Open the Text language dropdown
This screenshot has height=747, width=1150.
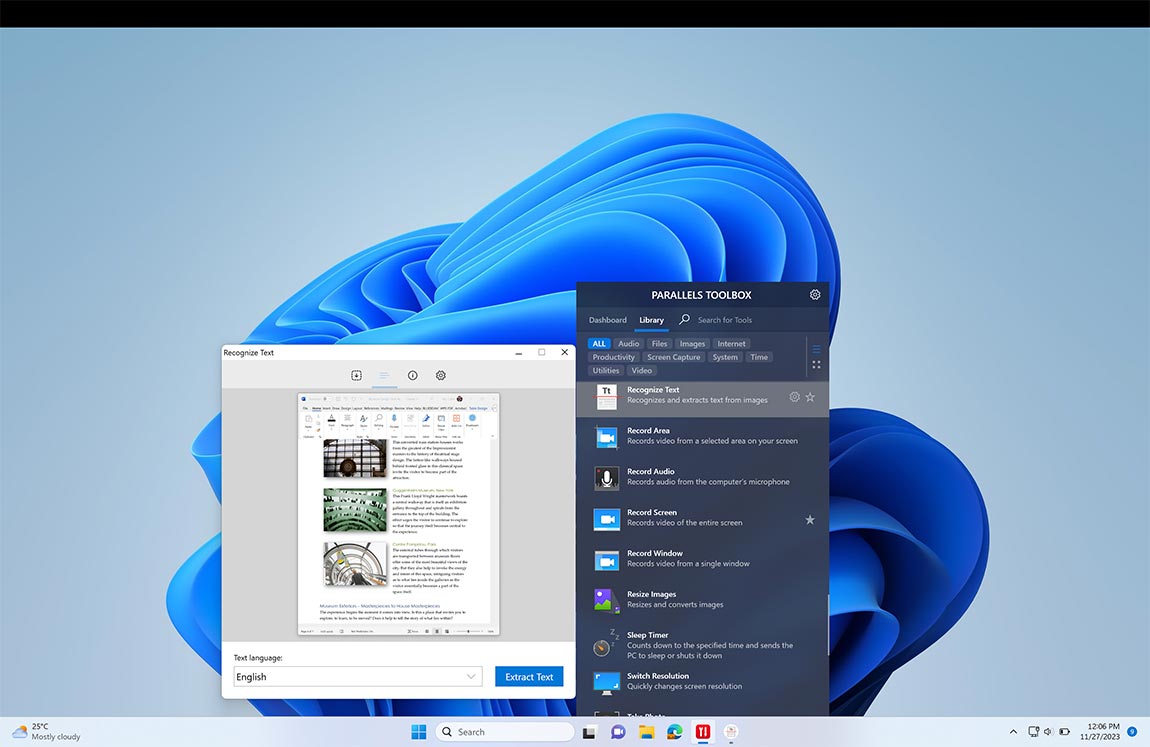pyautogui.click(x=356, y=676)
